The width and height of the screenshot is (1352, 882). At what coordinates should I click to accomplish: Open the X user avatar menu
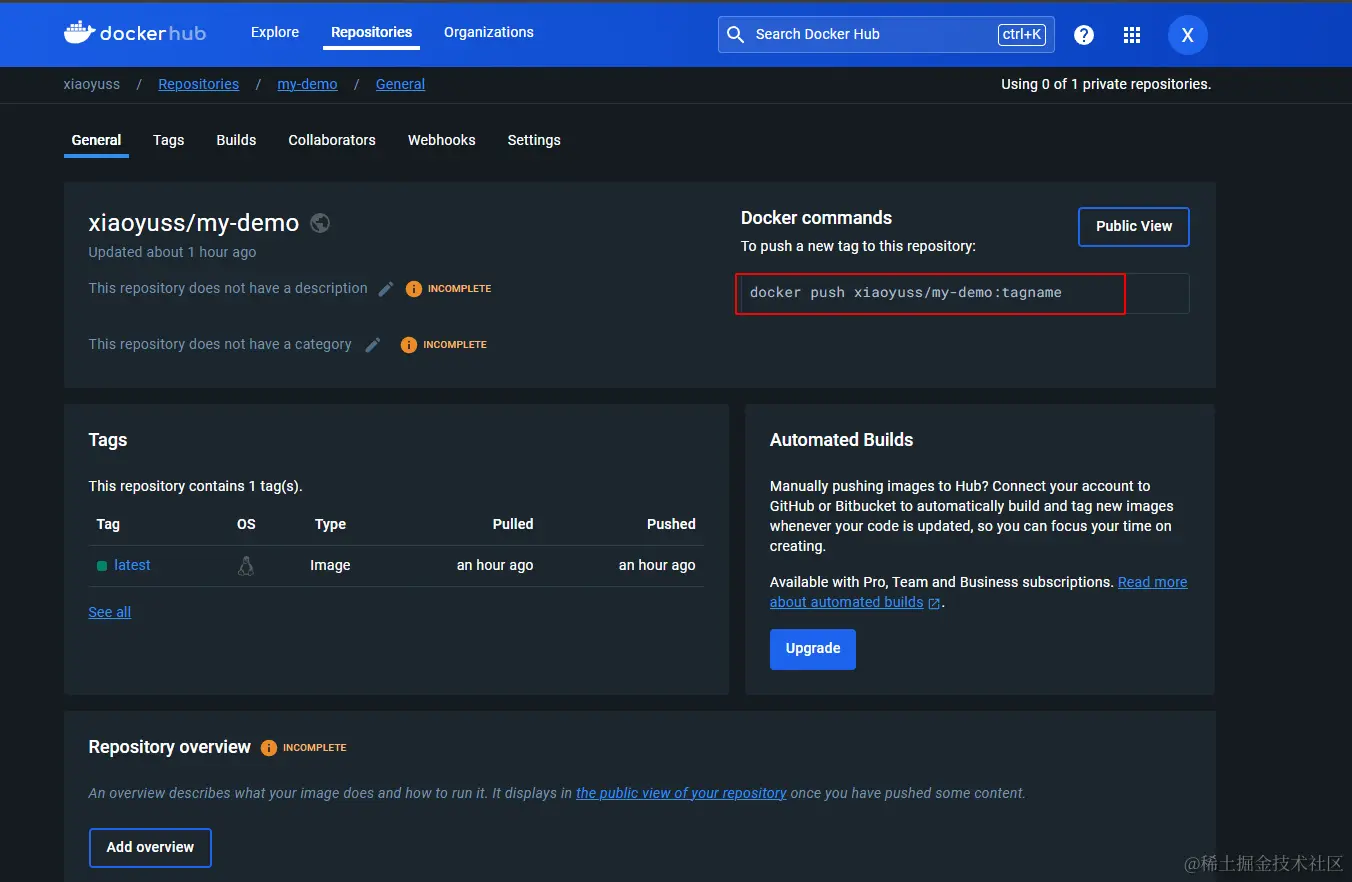point(1188,35)
